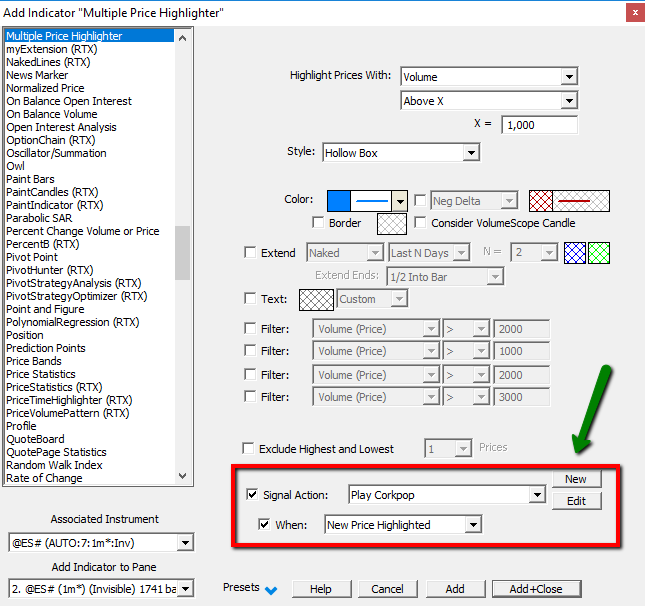Enable the Filter checkbox with value 3000

250,397
